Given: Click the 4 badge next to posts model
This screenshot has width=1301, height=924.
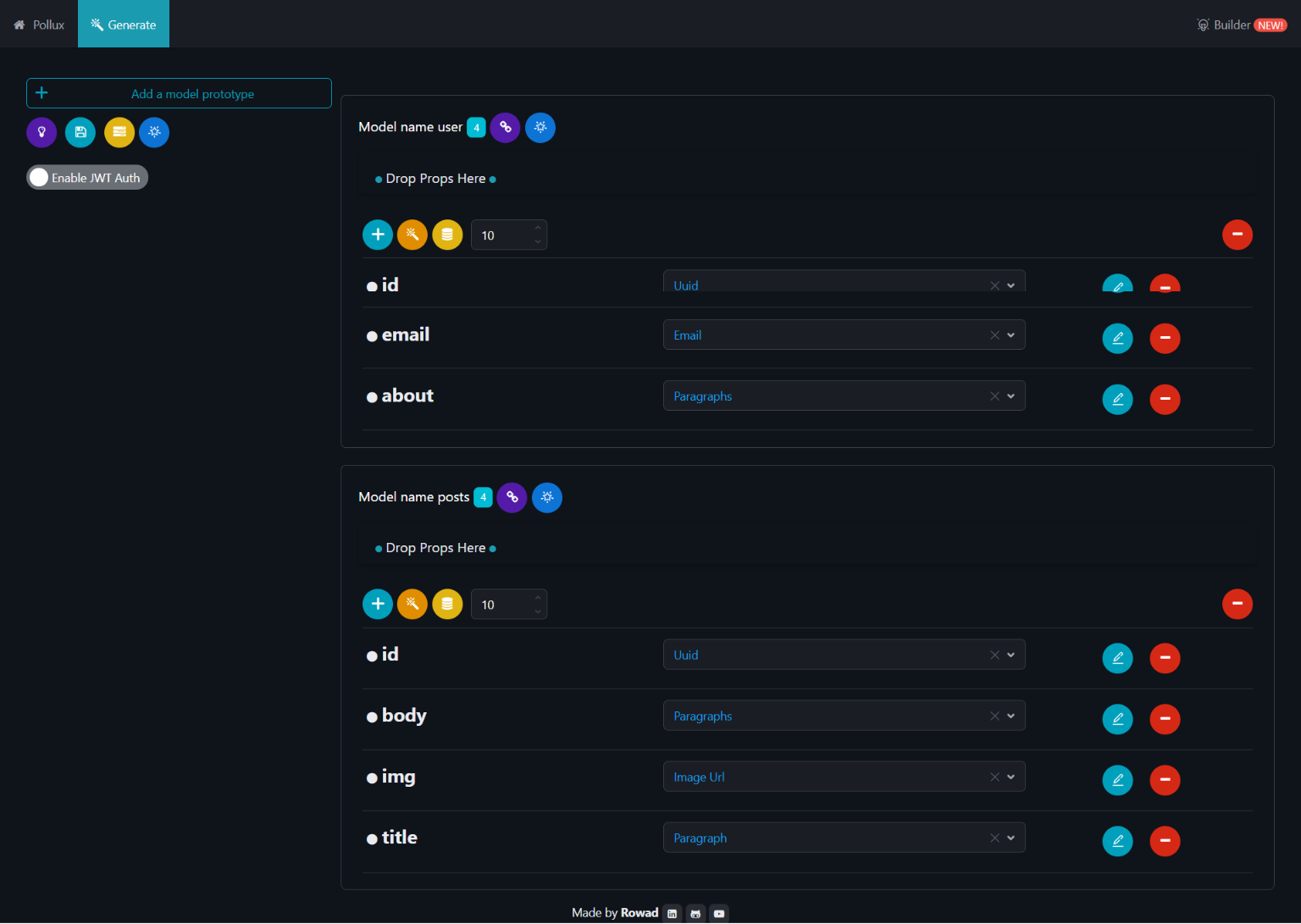Looking at the screenshot, I should tap(483, 497).
